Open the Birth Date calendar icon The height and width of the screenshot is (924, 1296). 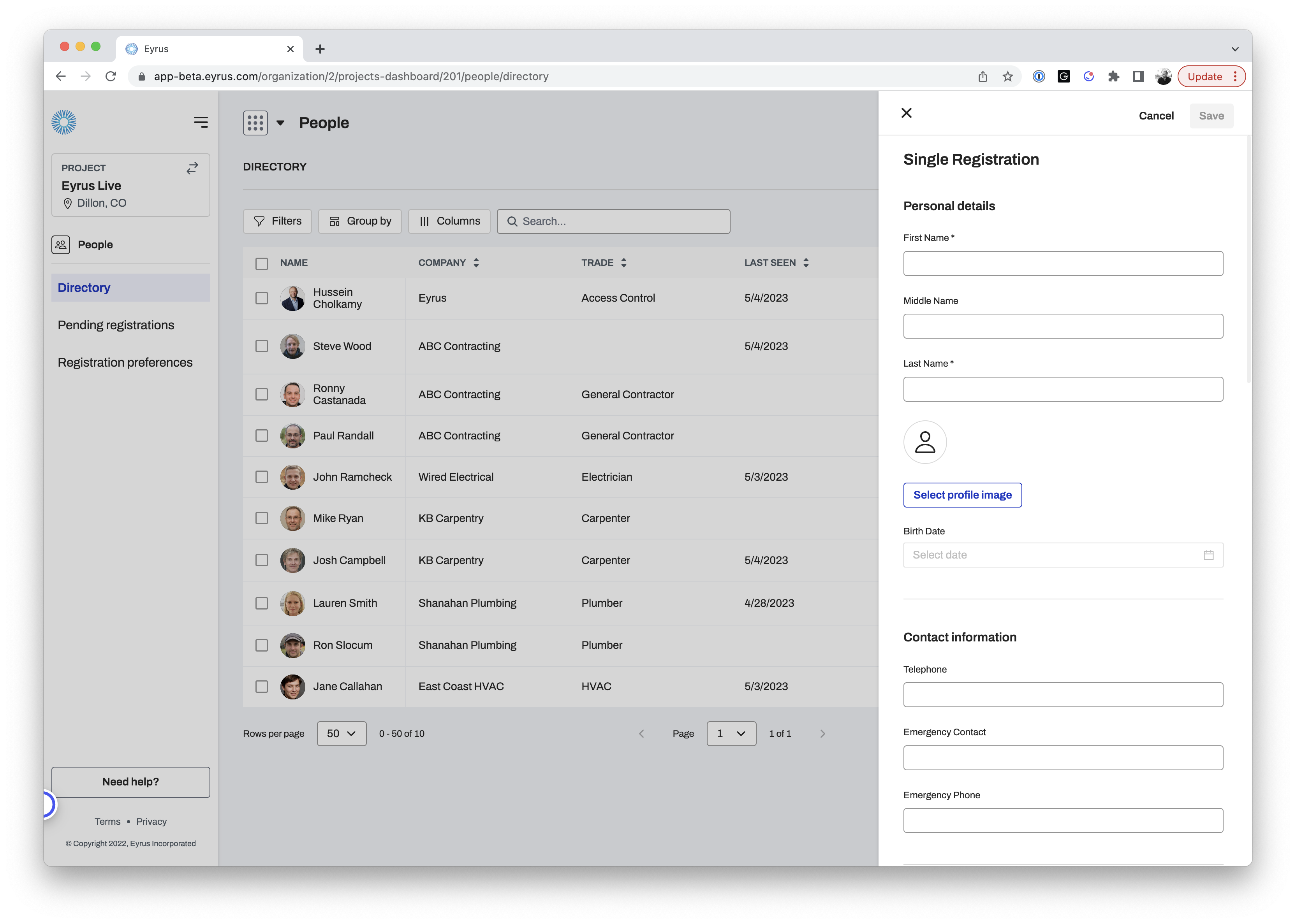[x=1208, y=555]
